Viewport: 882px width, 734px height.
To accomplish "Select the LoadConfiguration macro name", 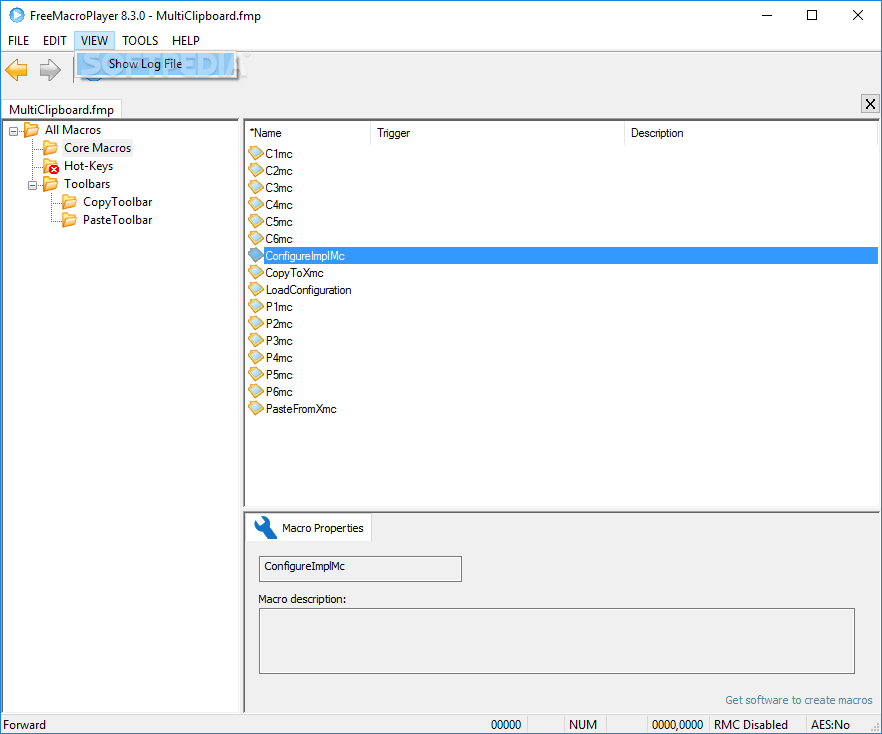I will click(x=308, y=290).
